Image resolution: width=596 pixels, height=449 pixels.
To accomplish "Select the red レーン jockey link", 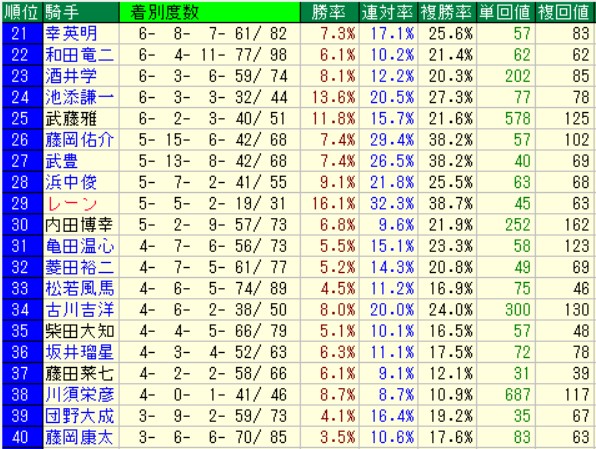I will click(x=71, y=204).
